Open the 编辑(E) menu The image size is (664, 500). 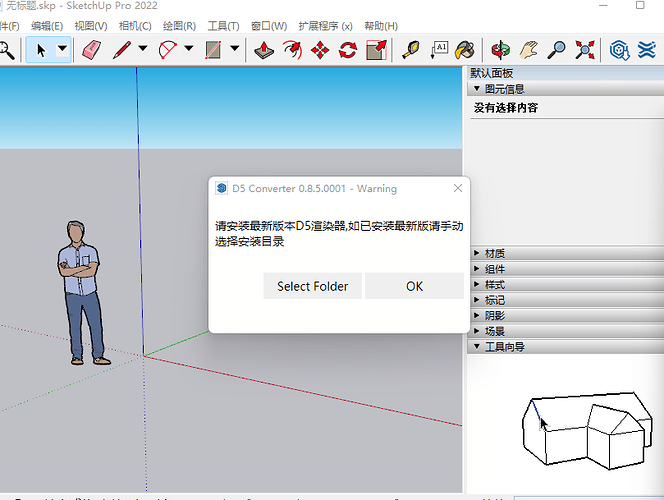pyautogui.click(x=47, y=26)
